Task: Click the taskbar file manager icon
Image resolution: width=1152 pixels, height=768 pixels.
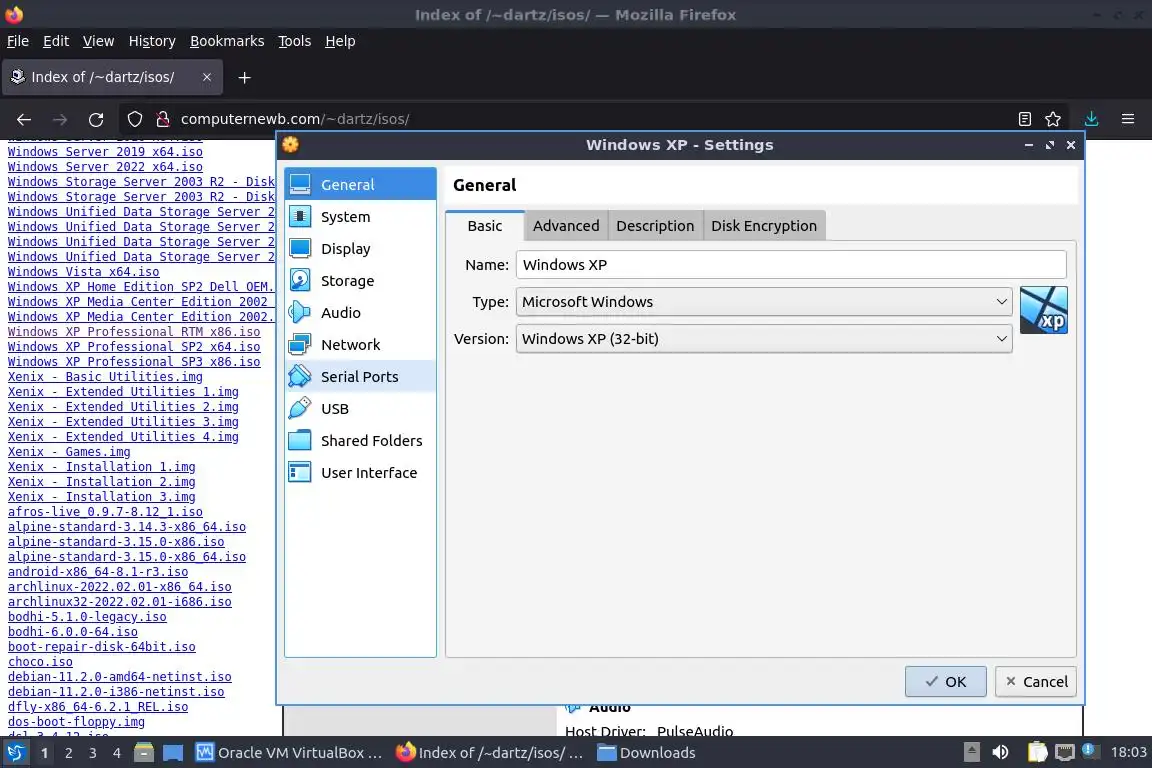Action: point(144,753)
